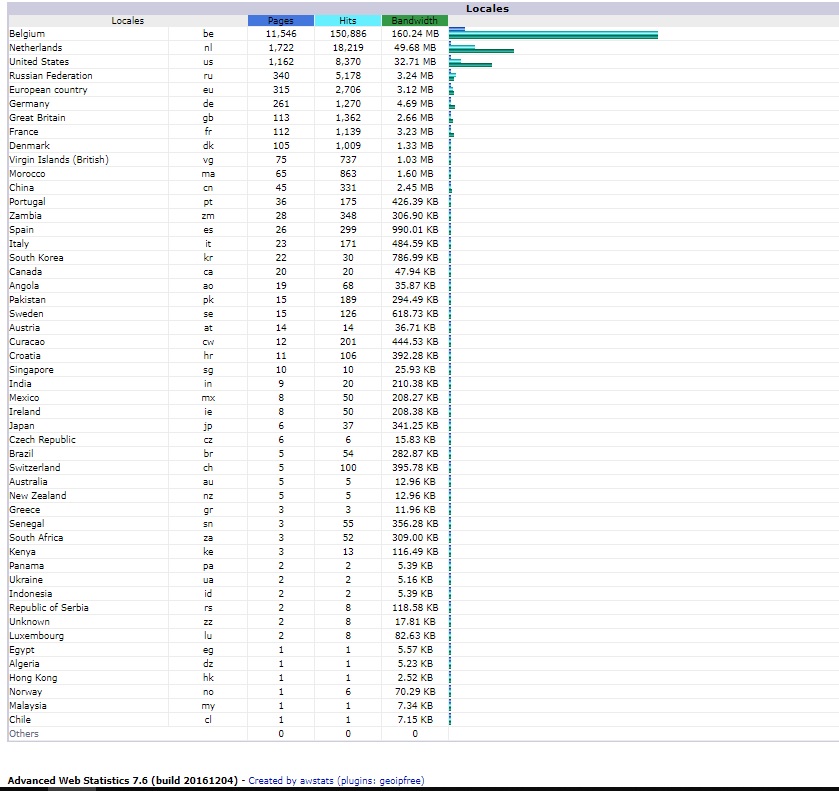Click the cyan Hits column header

point(348,20)
